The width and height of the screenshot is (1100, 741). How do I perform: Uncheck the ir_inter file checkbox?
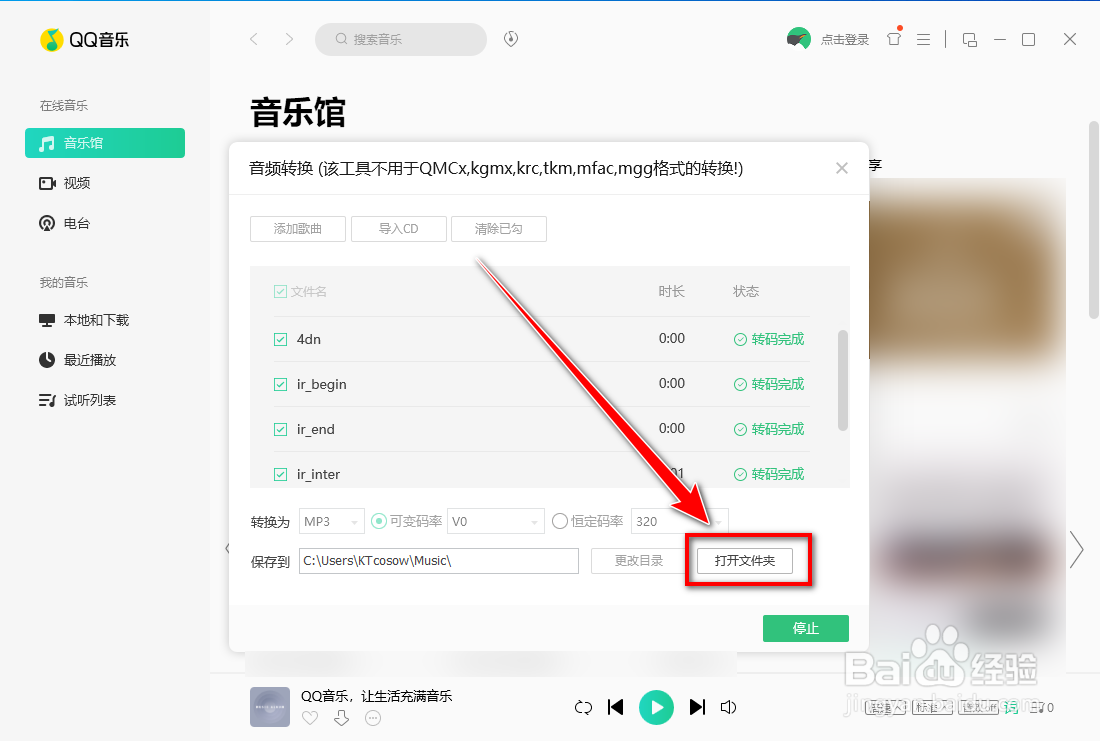pyautogui.click(x=281, y=474)
